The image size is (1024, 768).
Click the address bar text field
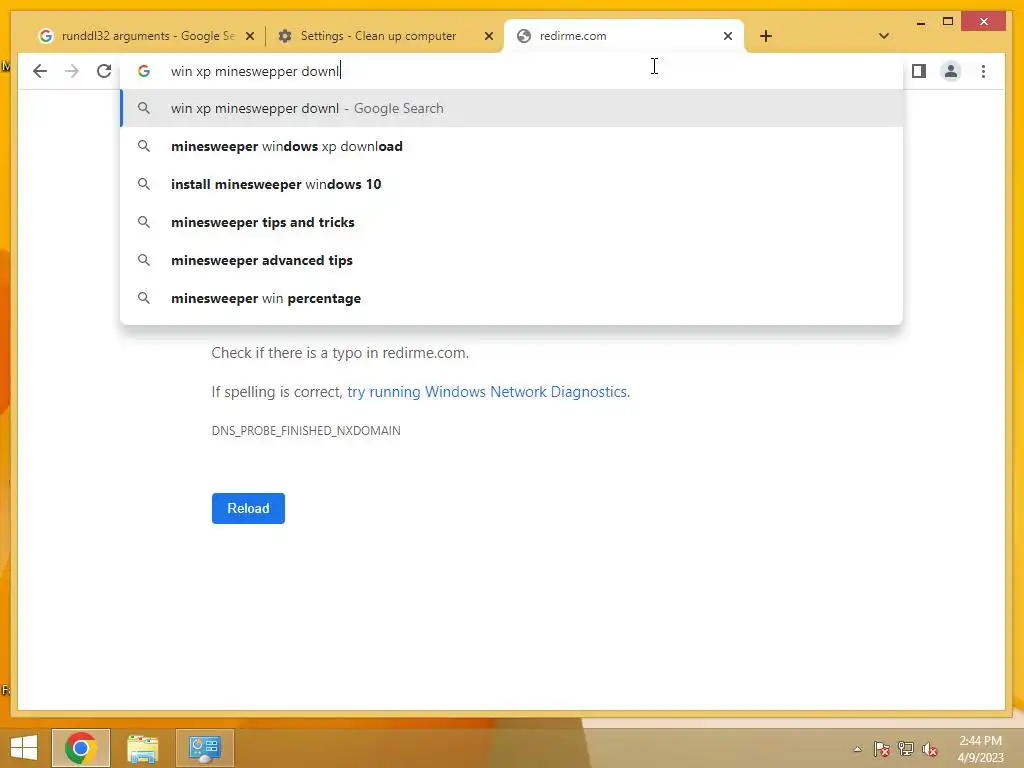click(509, 71)
